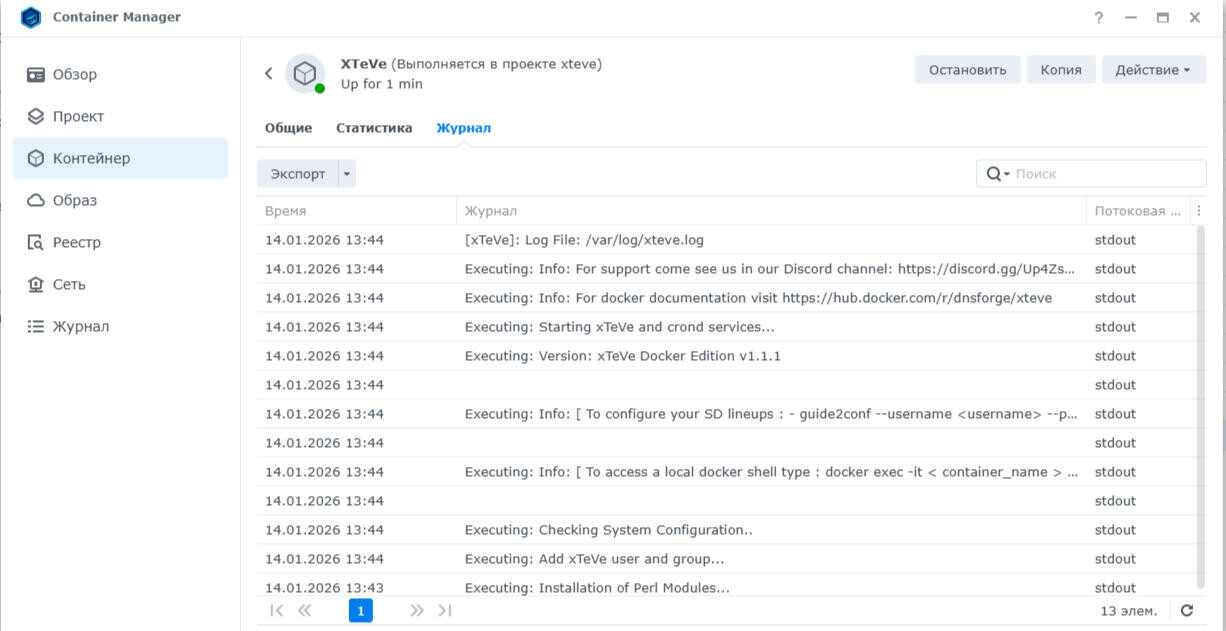Image resolution: width=1226 pixels, height=631 pixels.
Task: Click the Overview (Обзор) sidebar icon
Action: point(36,74)
